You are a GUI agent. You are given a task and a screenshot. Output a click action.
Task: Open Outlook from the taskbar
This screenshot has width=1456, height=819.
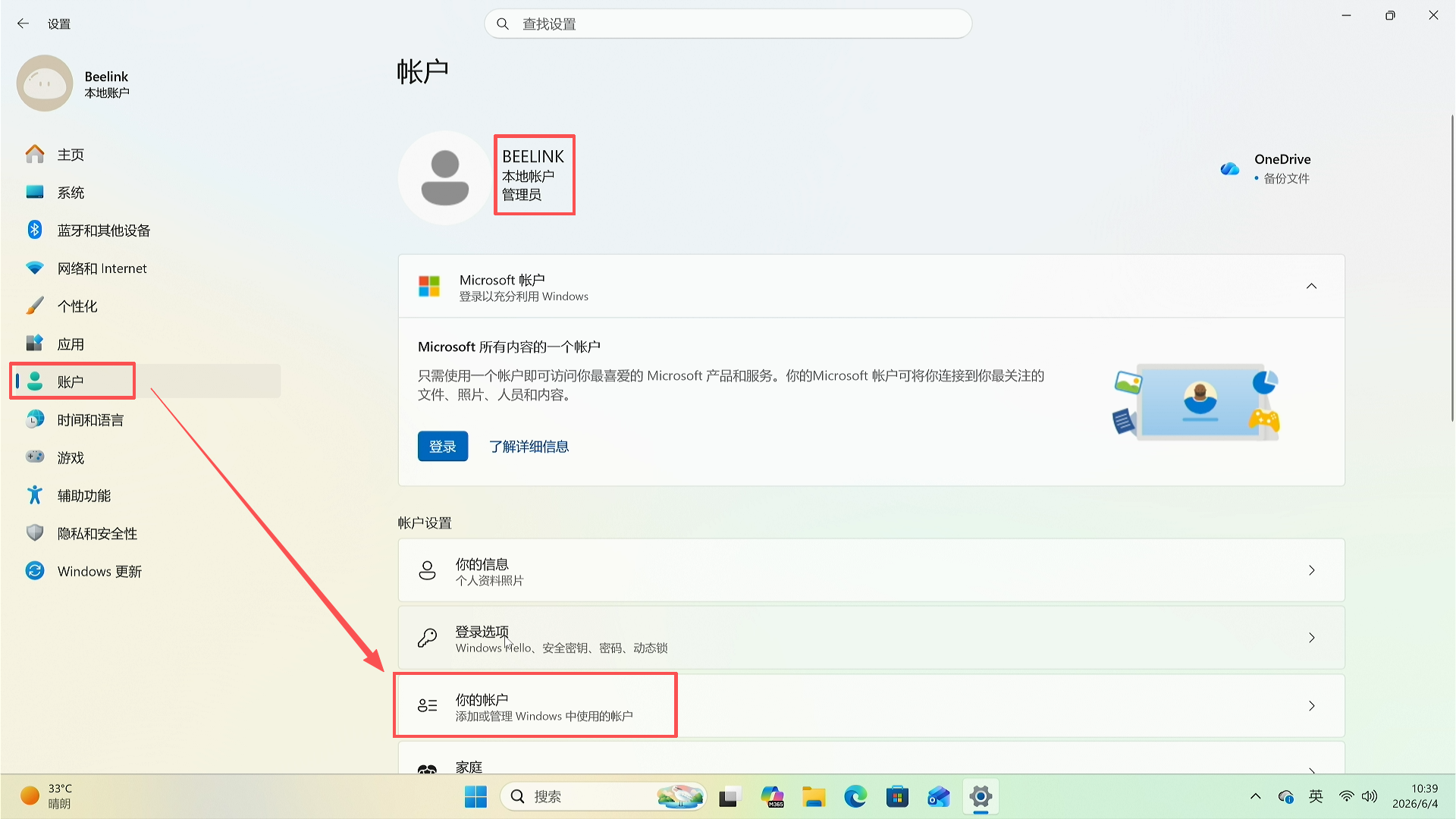939,797
